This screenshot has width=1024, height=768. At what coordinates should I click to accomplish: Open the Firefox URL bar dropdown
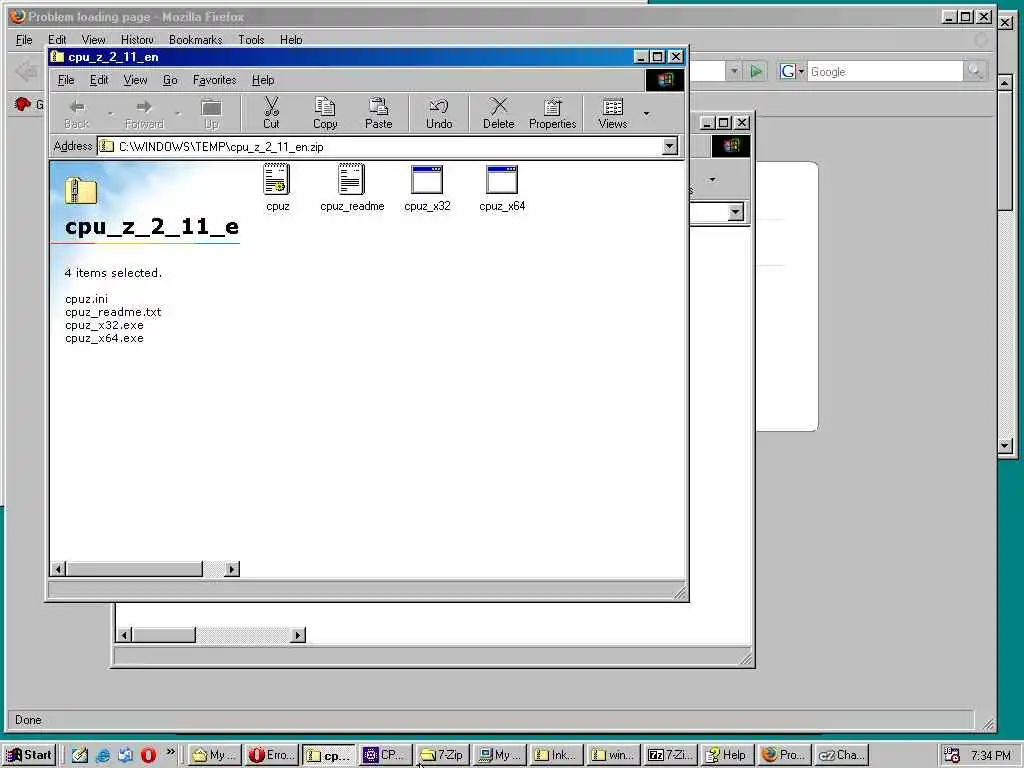coord(734,71)
